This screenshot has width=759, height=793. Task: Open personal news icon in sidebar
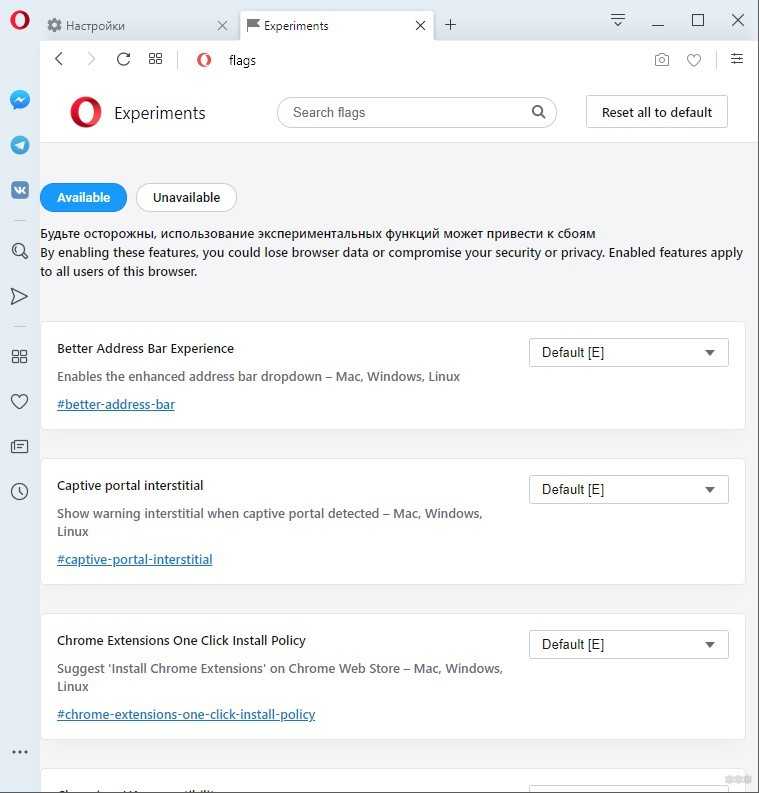click(x=19, y=447)
